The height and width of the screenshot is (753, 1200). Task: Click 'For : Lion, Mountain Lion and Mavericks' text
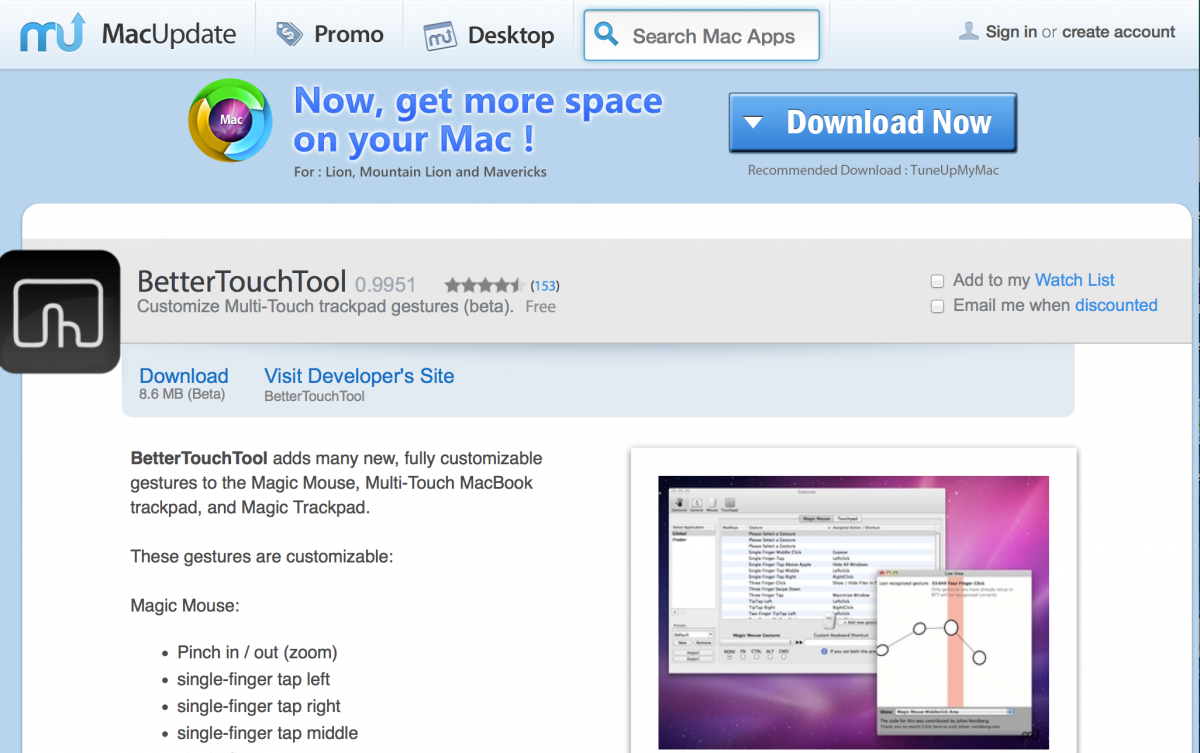pyautogui.click(x=420, y=172)
